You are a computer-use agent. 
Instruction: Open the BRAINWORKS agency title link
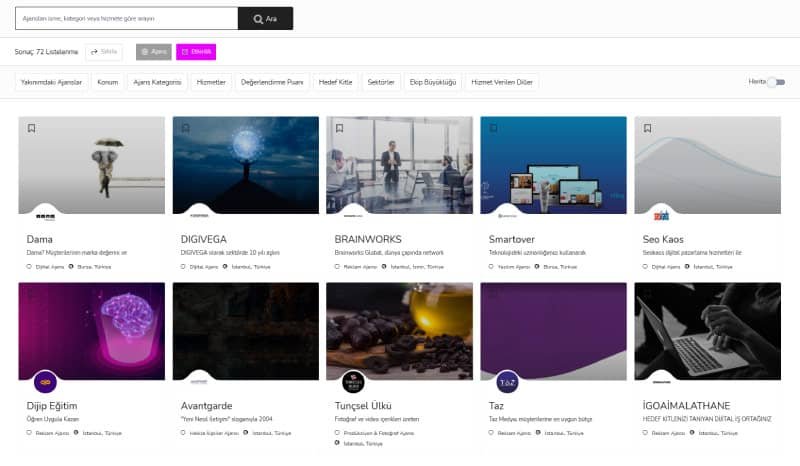[x=368, y=239]
